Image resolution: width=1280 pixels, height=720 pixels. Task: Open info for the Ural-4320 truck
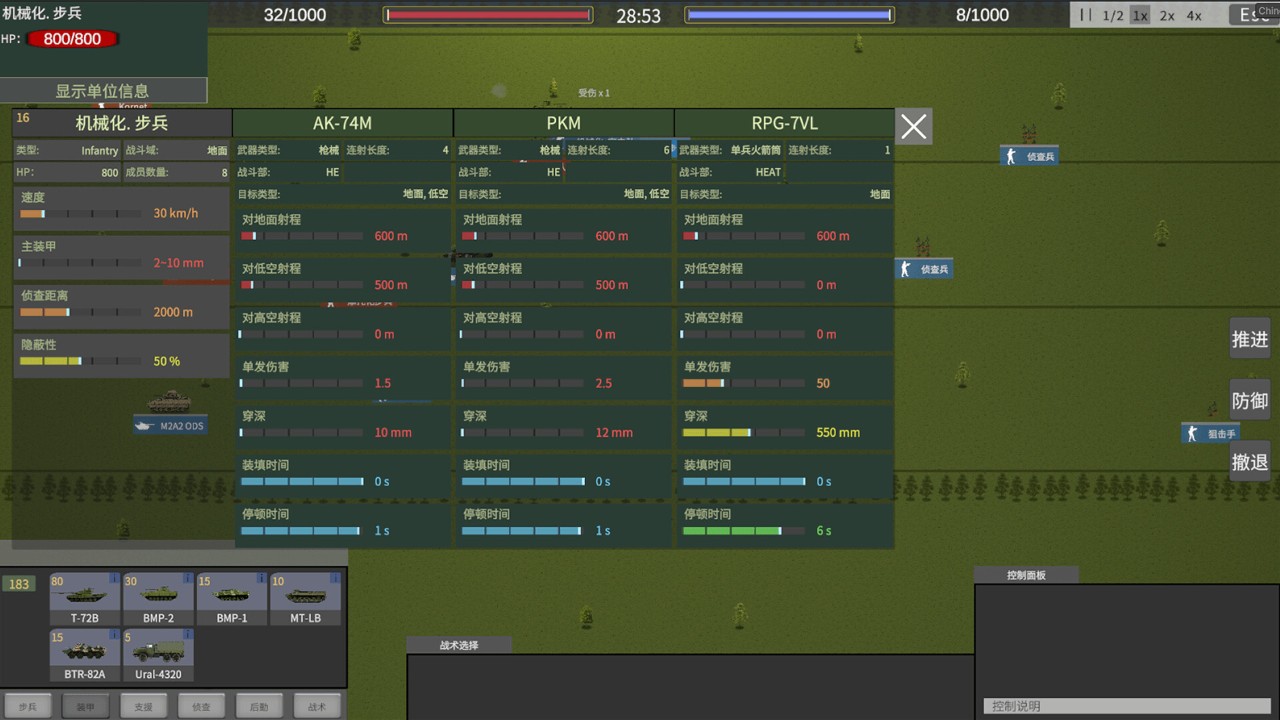(x=158, y=655)
